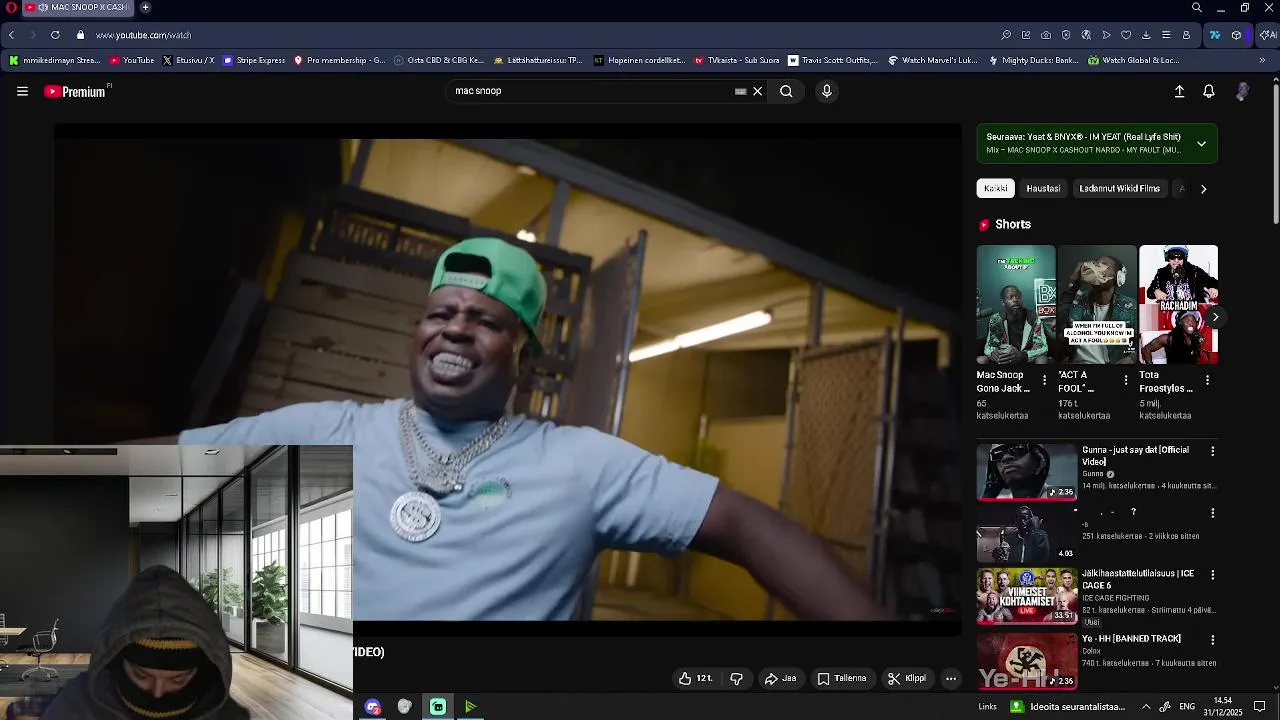Open YouTube notifications bell
This screenshot has height=720, width=1280.
[1209, 91]
